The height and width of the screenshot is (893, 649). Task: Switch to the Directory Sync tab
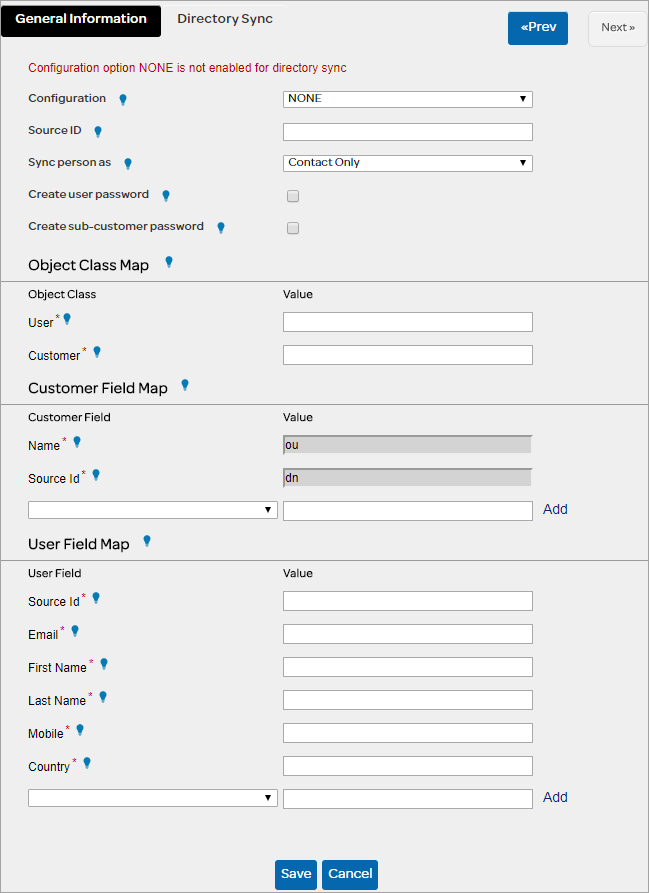click(x=224, y=19)
